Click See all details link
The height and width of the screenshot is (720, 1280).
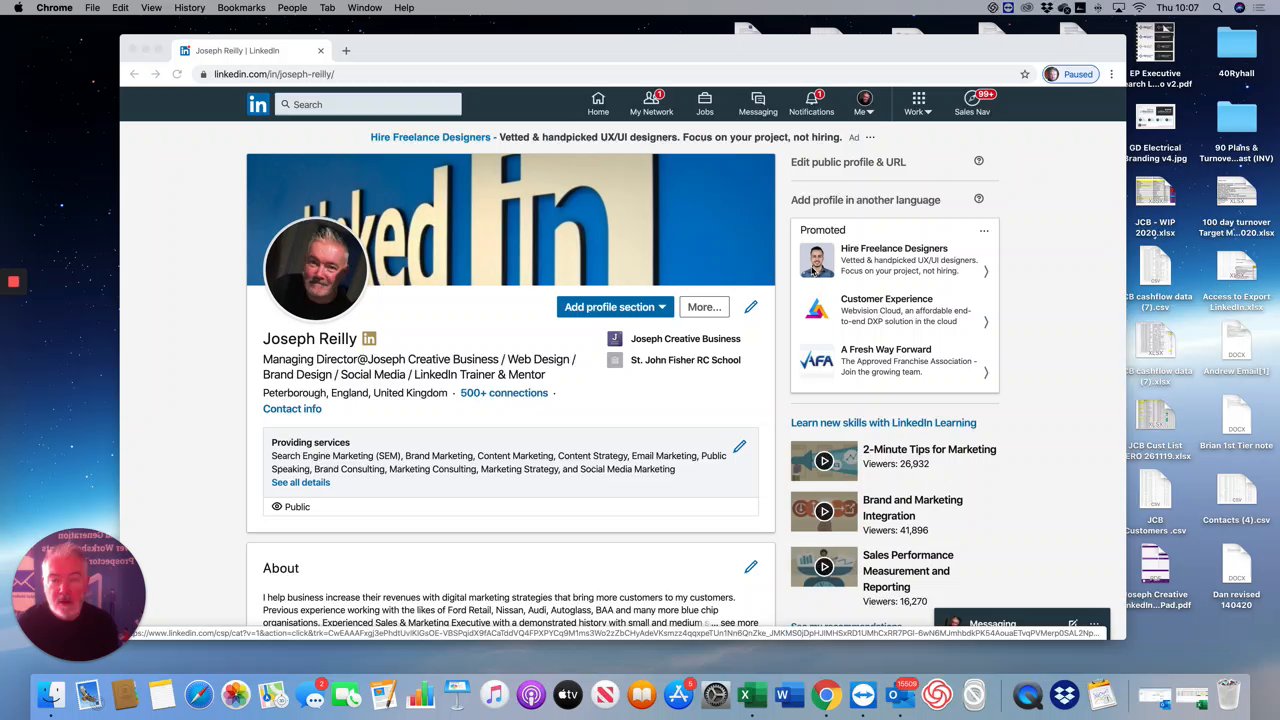coord(300,483)
